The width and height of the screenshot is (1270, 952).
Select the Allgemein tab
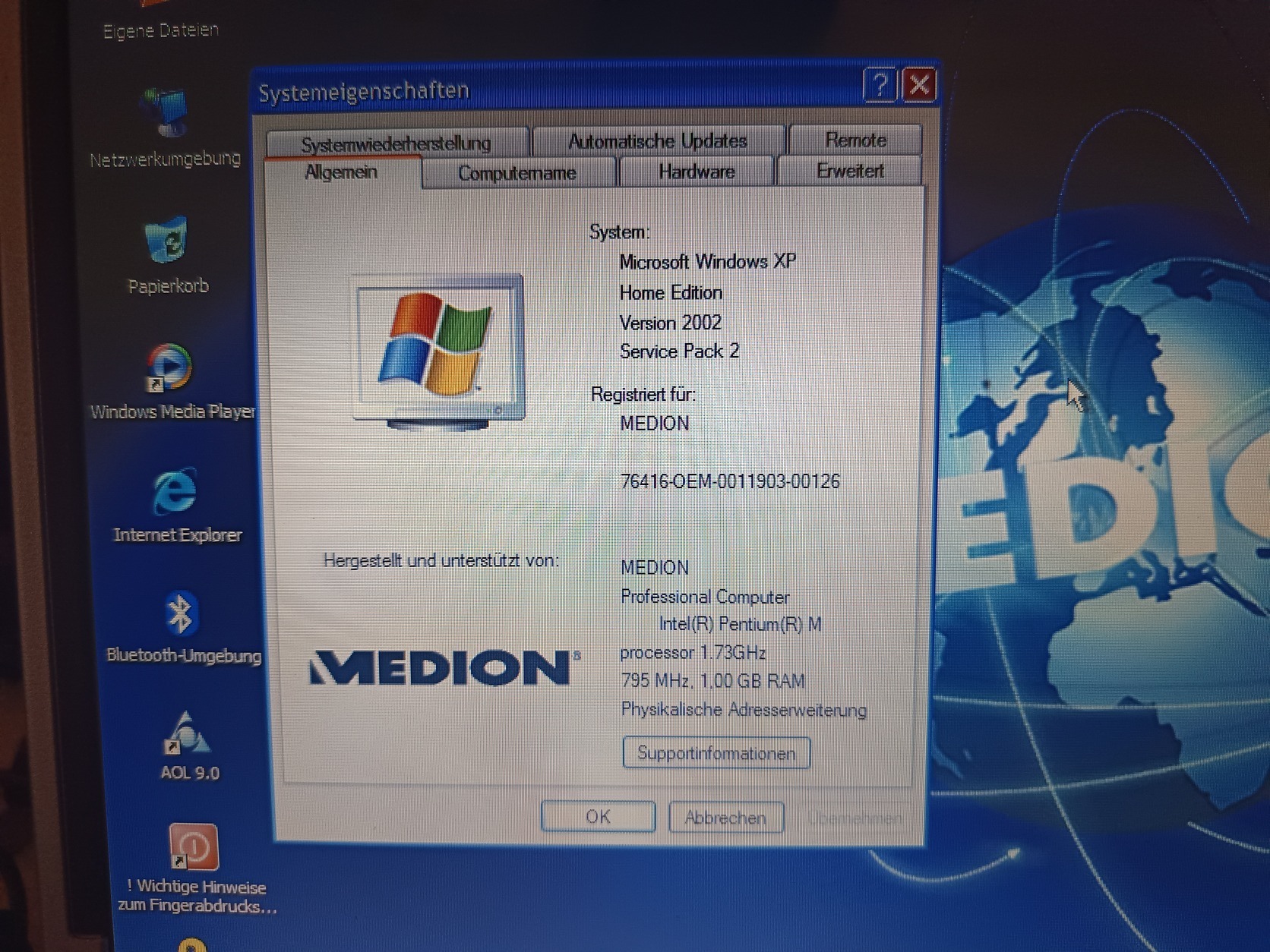pos(342,172)
